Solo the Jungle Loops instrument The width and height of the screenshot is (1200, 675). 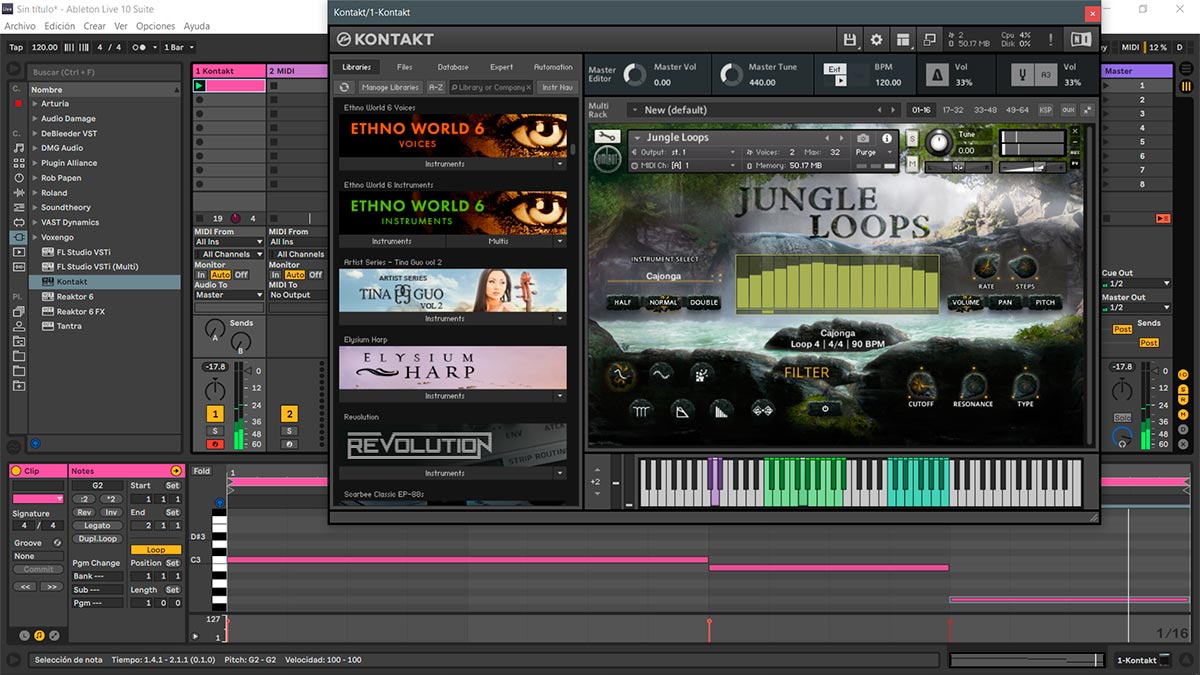(912, 138)
